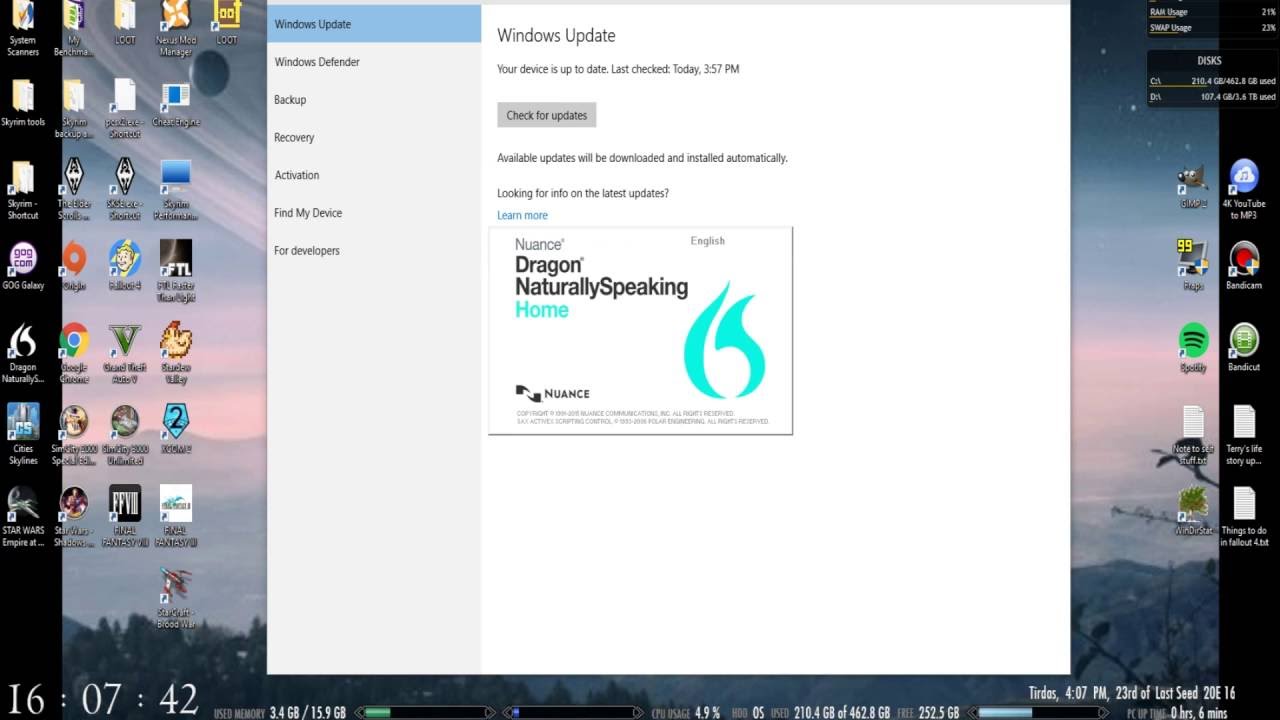Click the C:\ disk usage entry in the widget
Screen dimensions: 1280x720
tap(1212, 81)
